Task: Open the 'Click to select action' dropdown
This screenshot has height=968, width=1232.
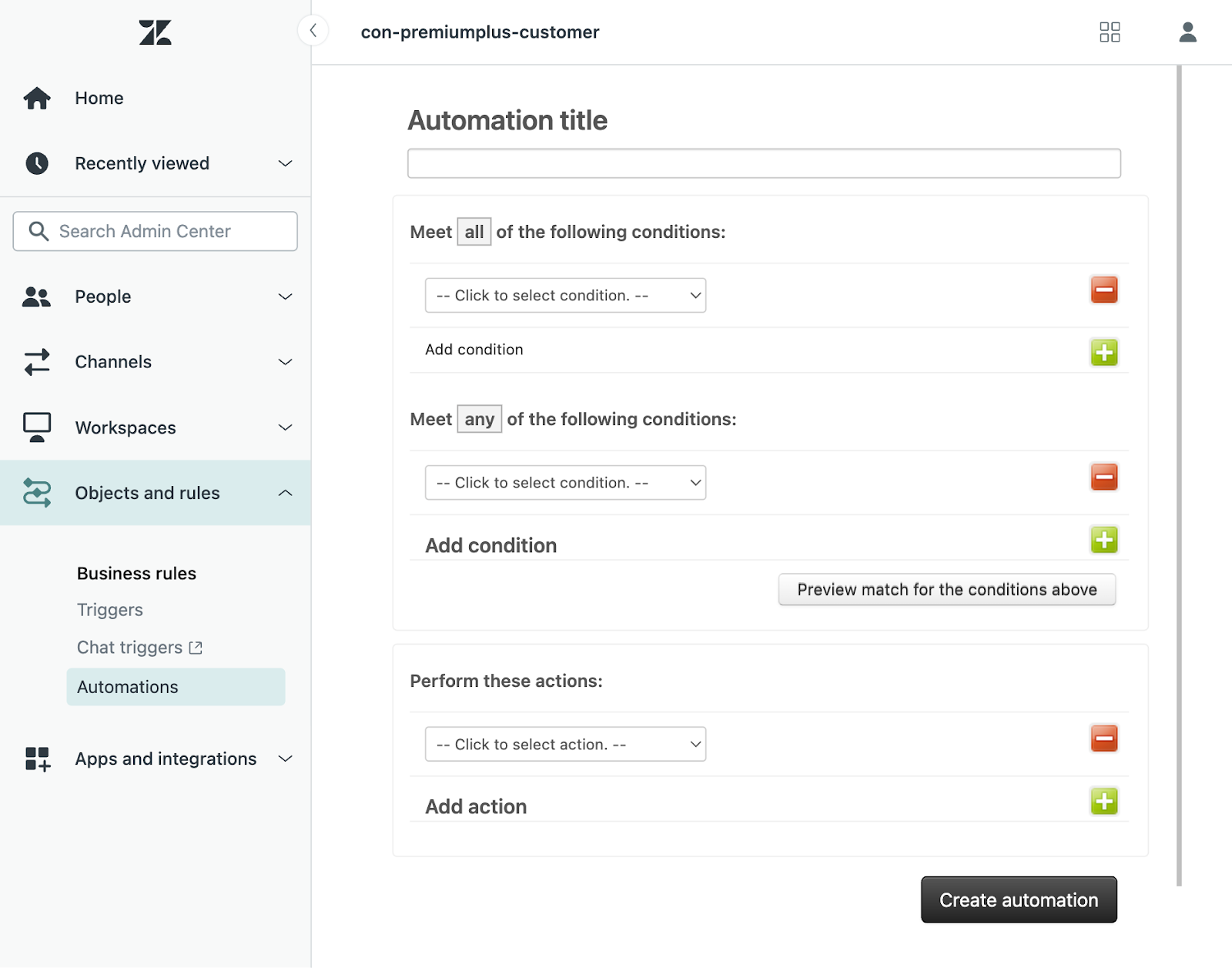Action: [x=565, y=745]
